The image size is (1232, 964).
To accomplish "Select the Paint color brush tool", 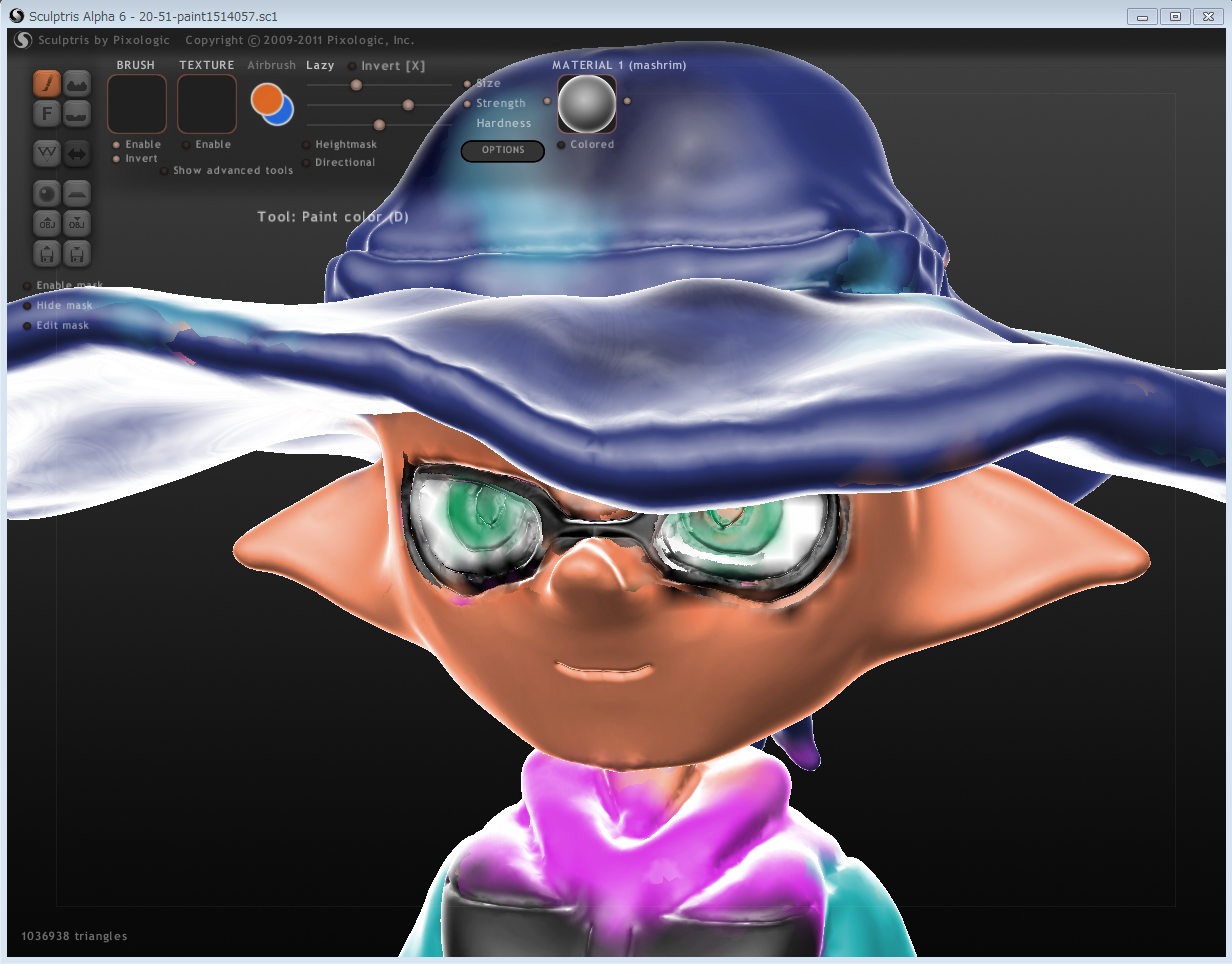I will coord(47,83).
